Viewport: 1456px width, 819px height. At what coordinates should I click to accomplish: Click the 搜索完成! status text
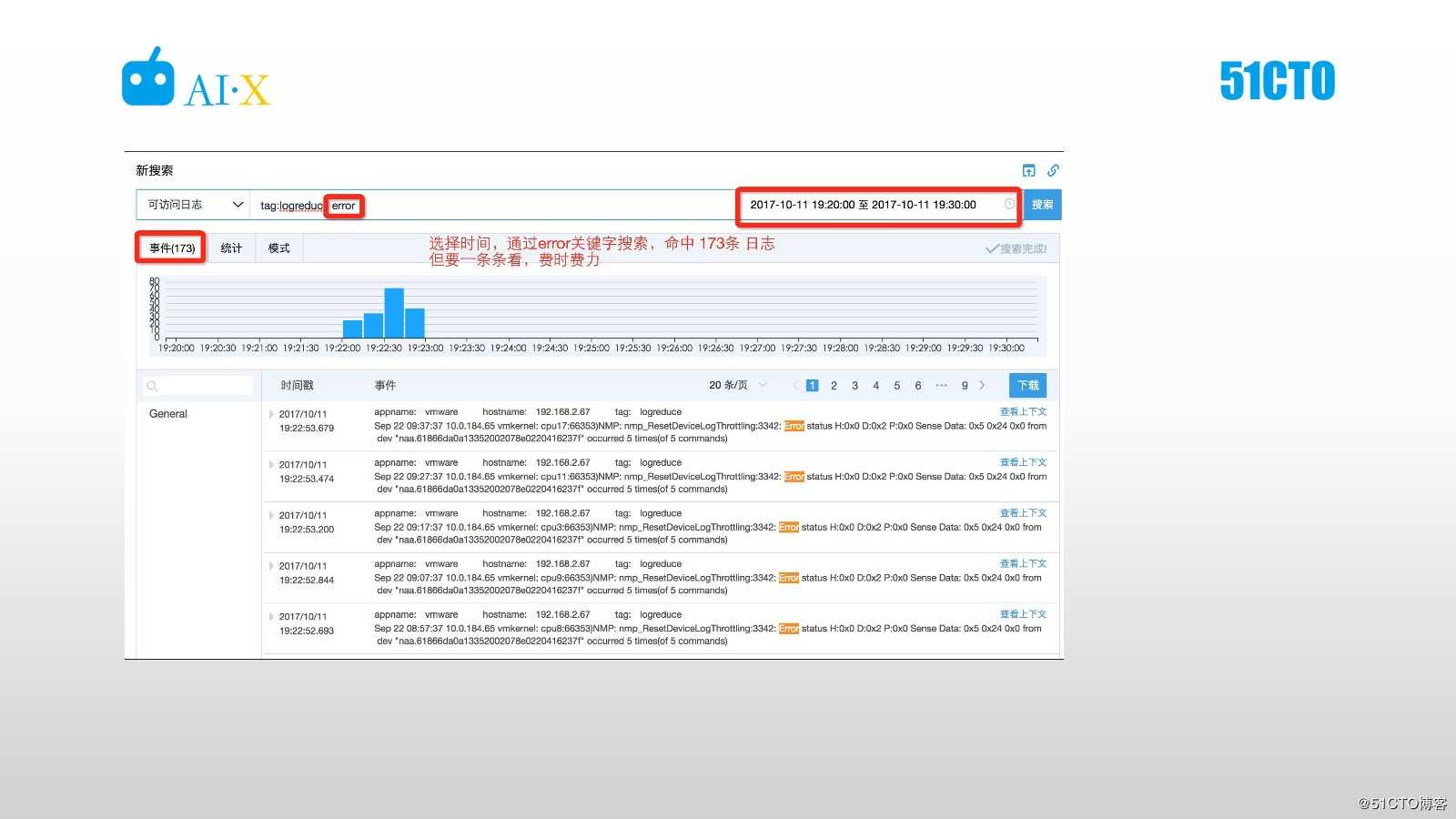coord(1016,248)
